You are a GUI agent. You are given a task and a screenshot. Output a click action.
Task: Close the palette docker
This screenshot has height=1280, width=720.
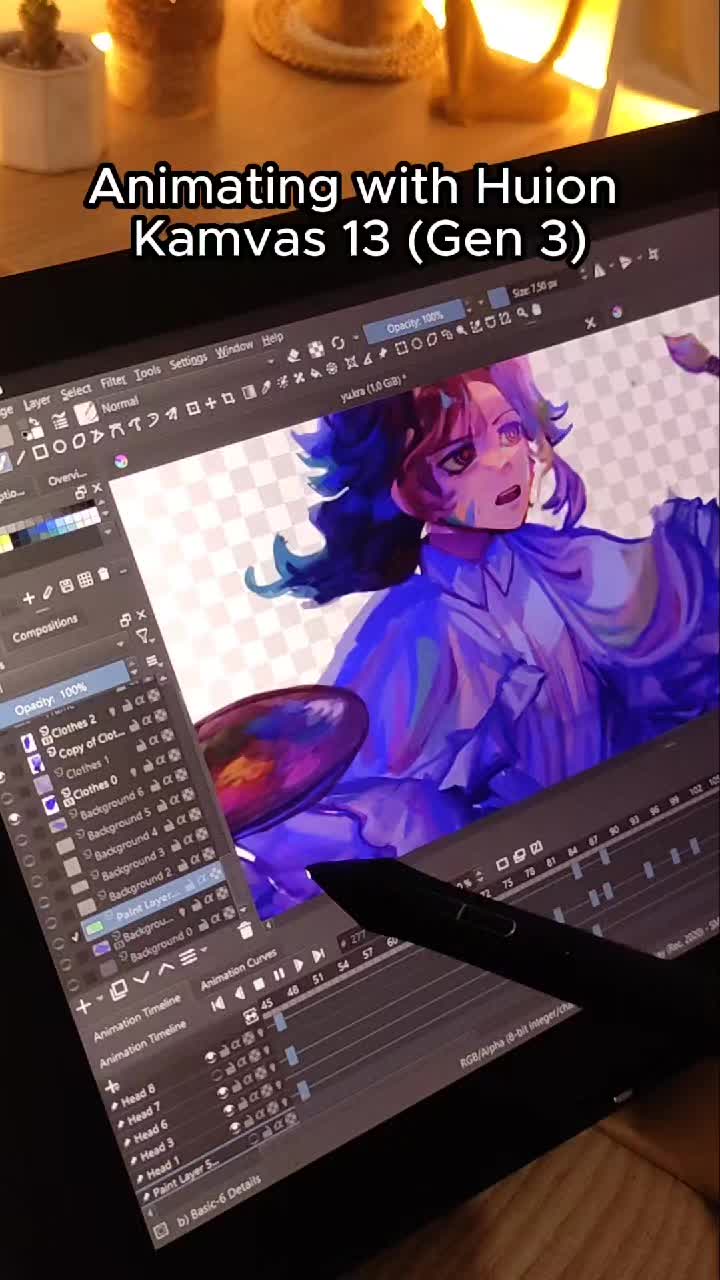pyautogui.click(x=97, y=488)
